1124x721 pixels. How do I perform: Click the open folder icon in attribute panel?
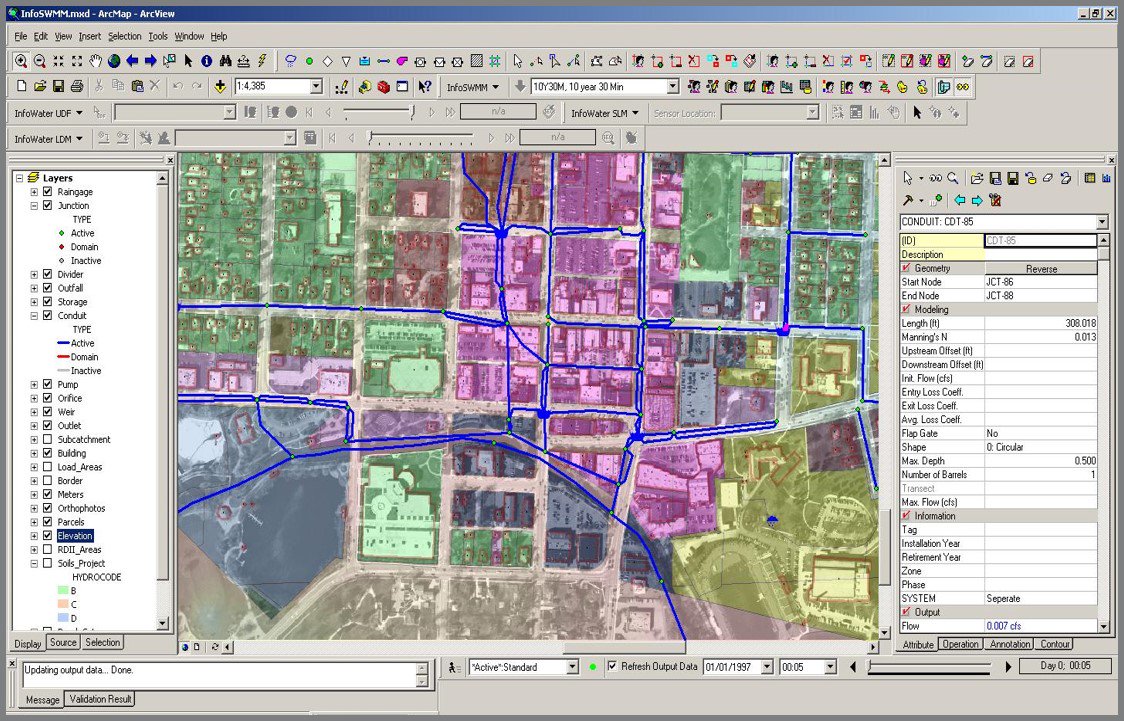977,178
